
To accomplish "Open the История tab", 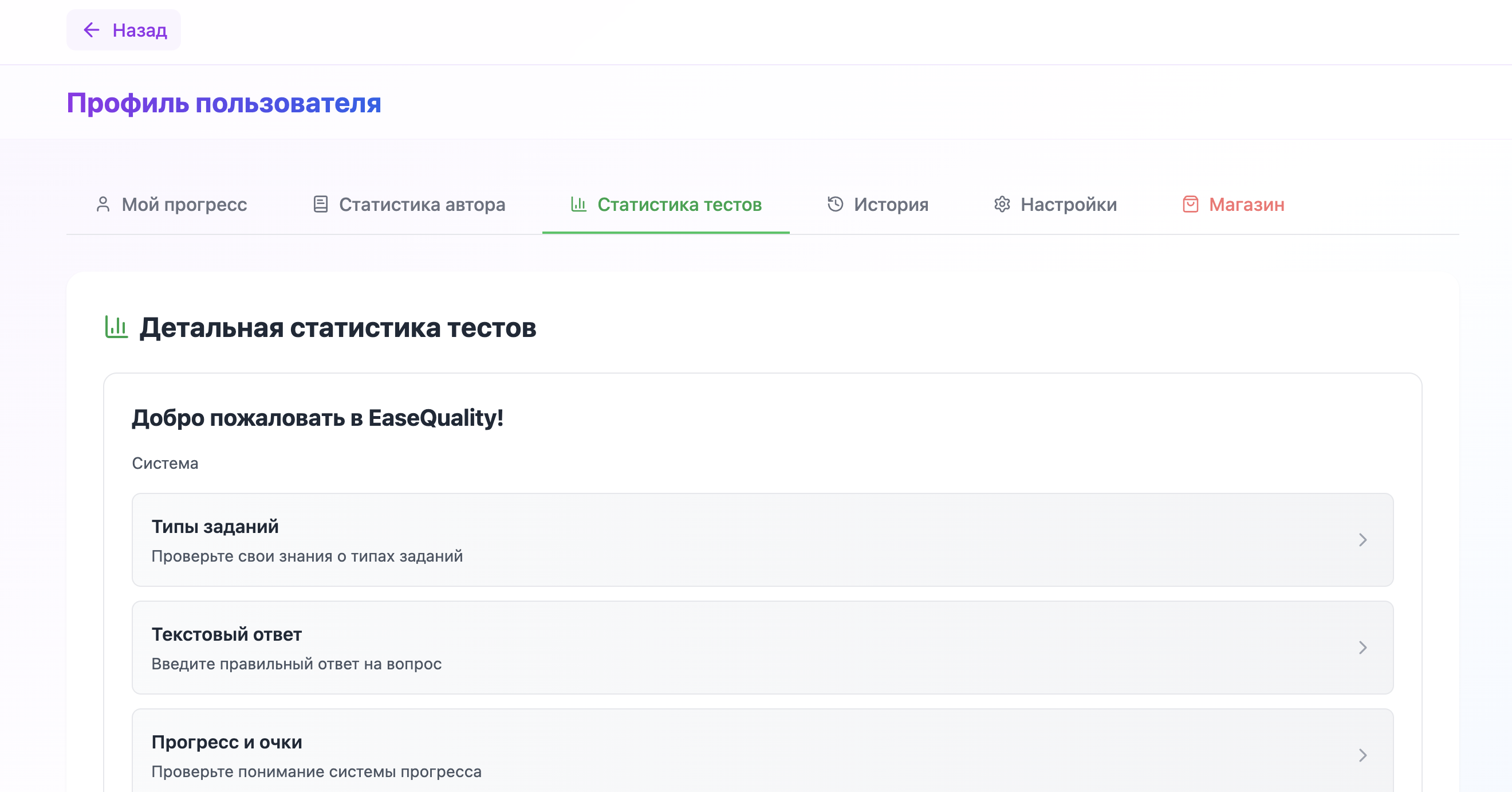I will [891, 205].
